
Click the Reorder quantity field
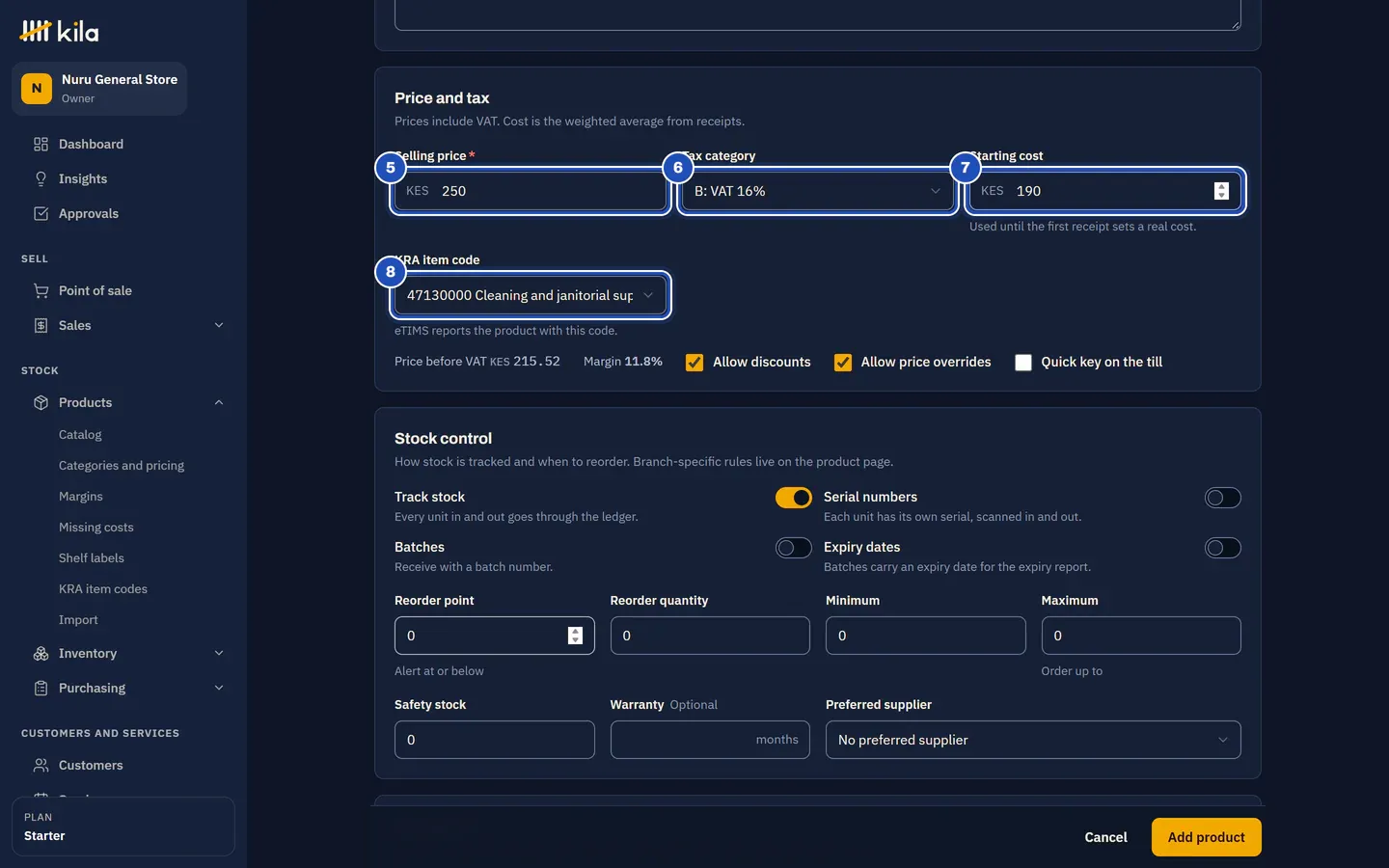[x=710, y=636]
